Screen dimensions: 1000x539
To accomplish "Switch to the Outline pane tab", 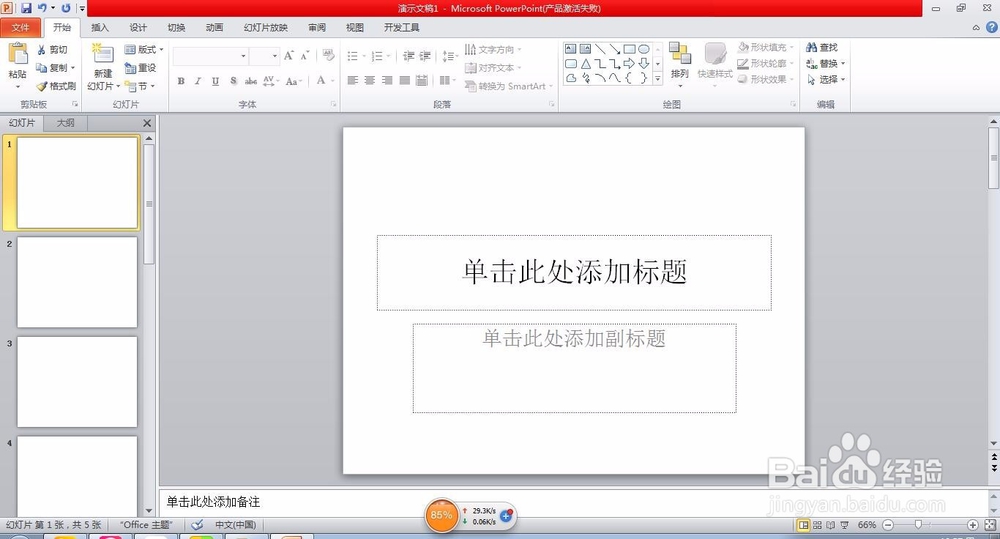I will click(65, 122).
